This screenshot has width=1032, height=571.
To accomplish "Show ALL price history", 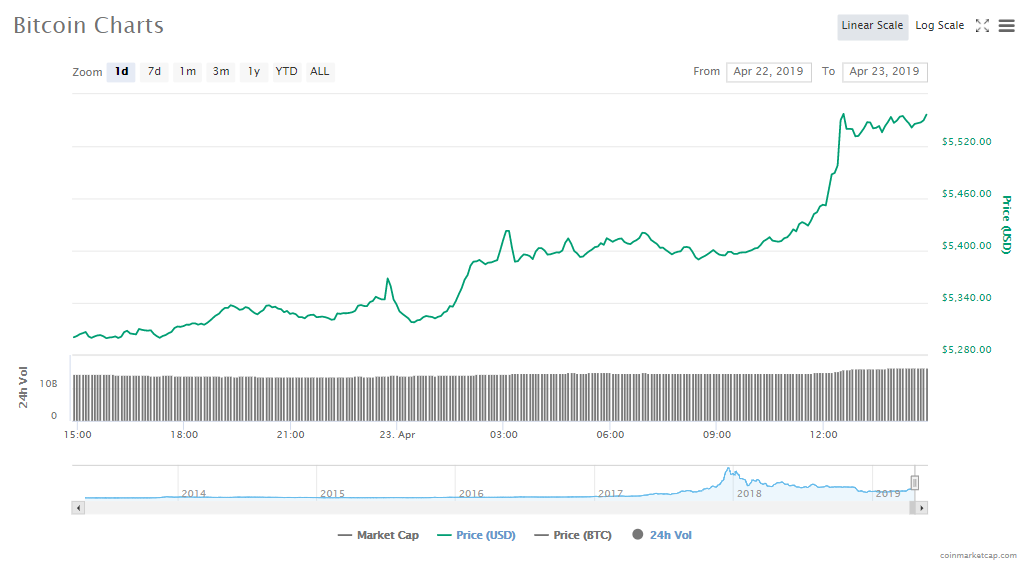I will [x=319, y=72].
